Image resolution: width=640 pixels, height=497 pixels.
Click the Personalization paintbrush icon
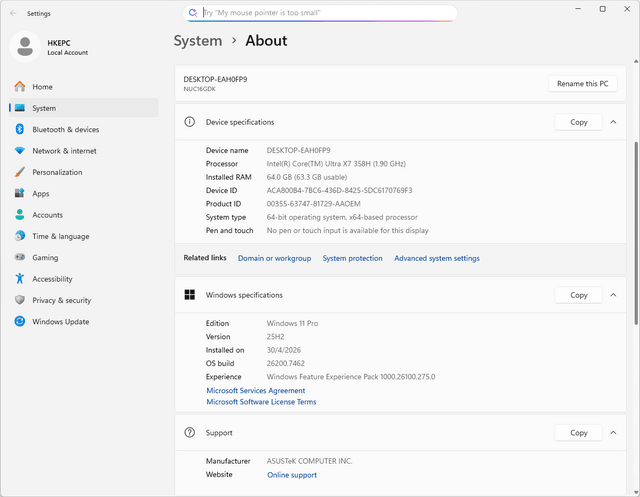(20, 172)
